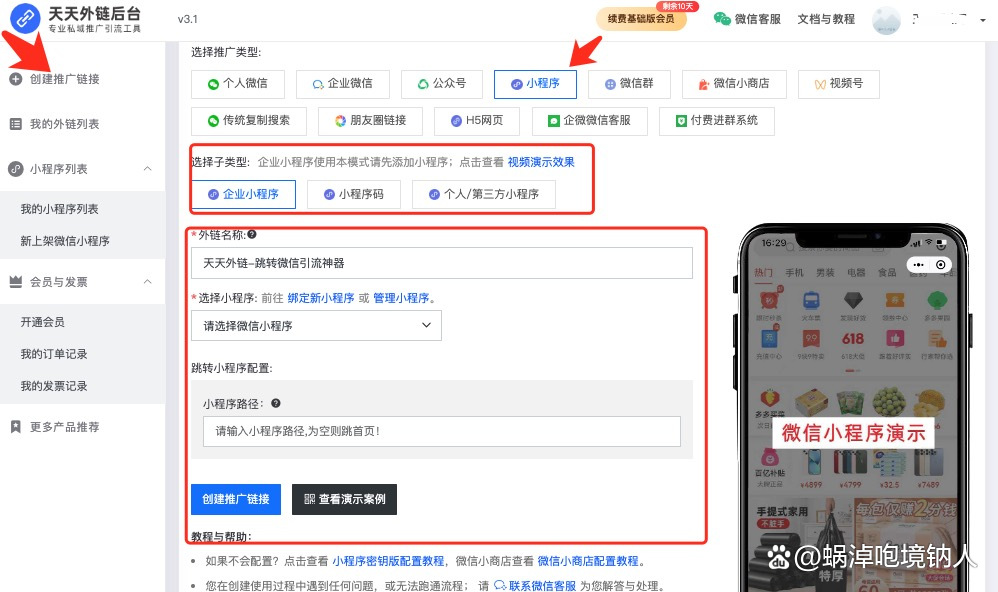Open 我的发票记录 submenu item
Image resolution: width=998 pixels, height=592 pixels.
[x=53, y=386]
